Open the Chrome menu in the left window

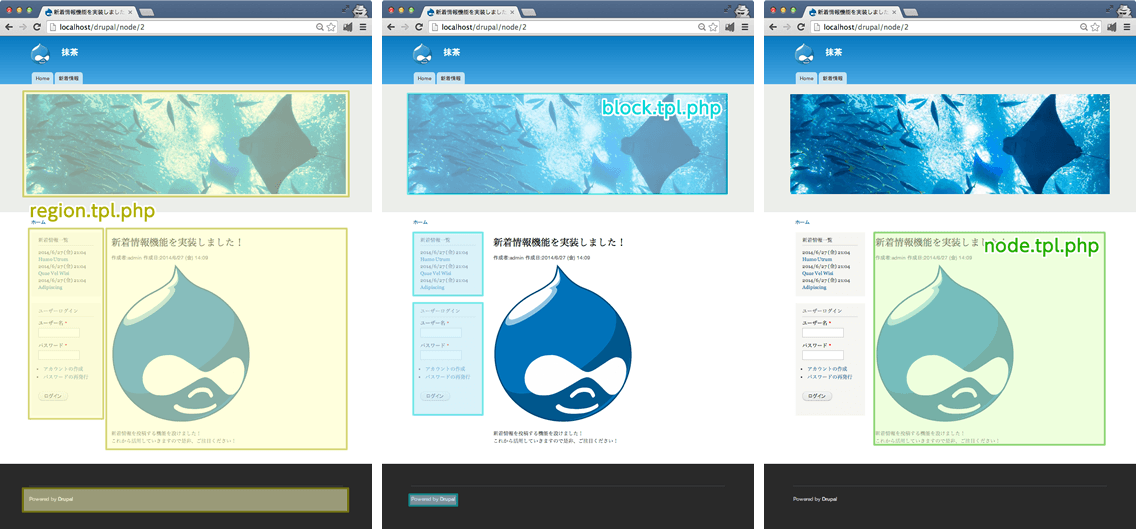pyautogui.click(x=363, y=27)
